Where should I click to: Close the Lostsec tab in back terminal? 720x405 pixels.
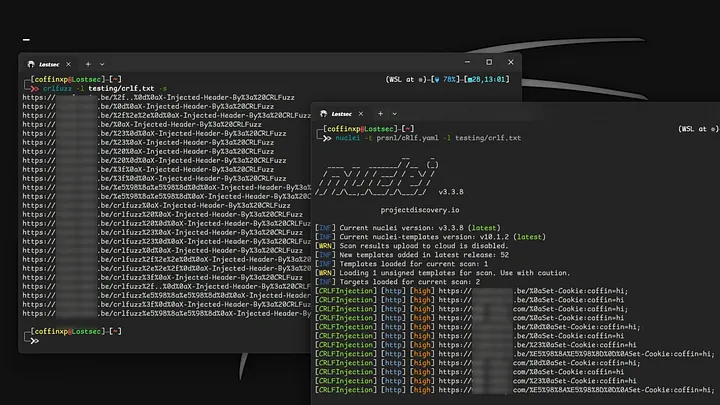tap(68, 64)
